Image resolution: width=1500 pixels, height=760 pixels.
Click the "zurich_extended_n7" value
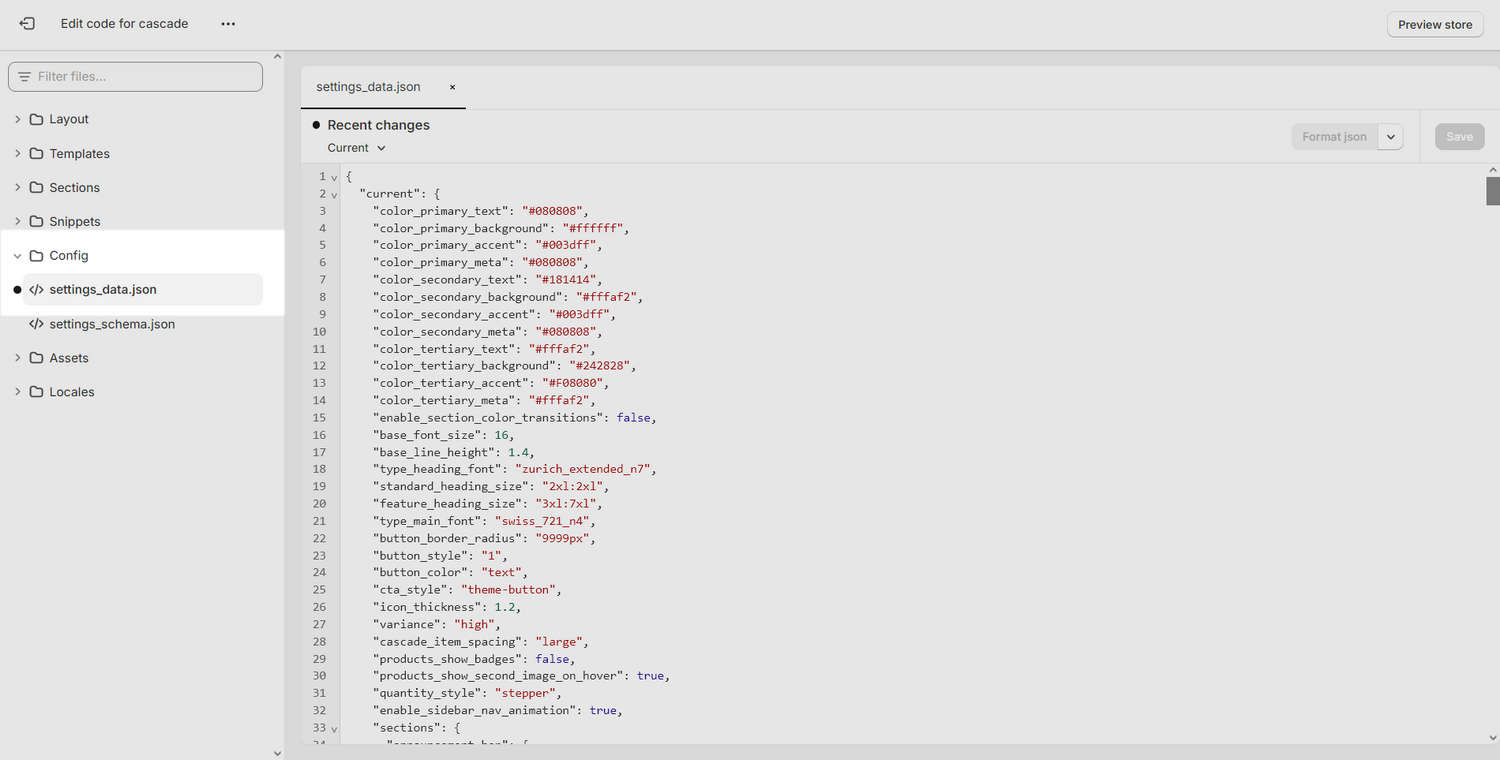pyautogui.click(x=584, y=469)
